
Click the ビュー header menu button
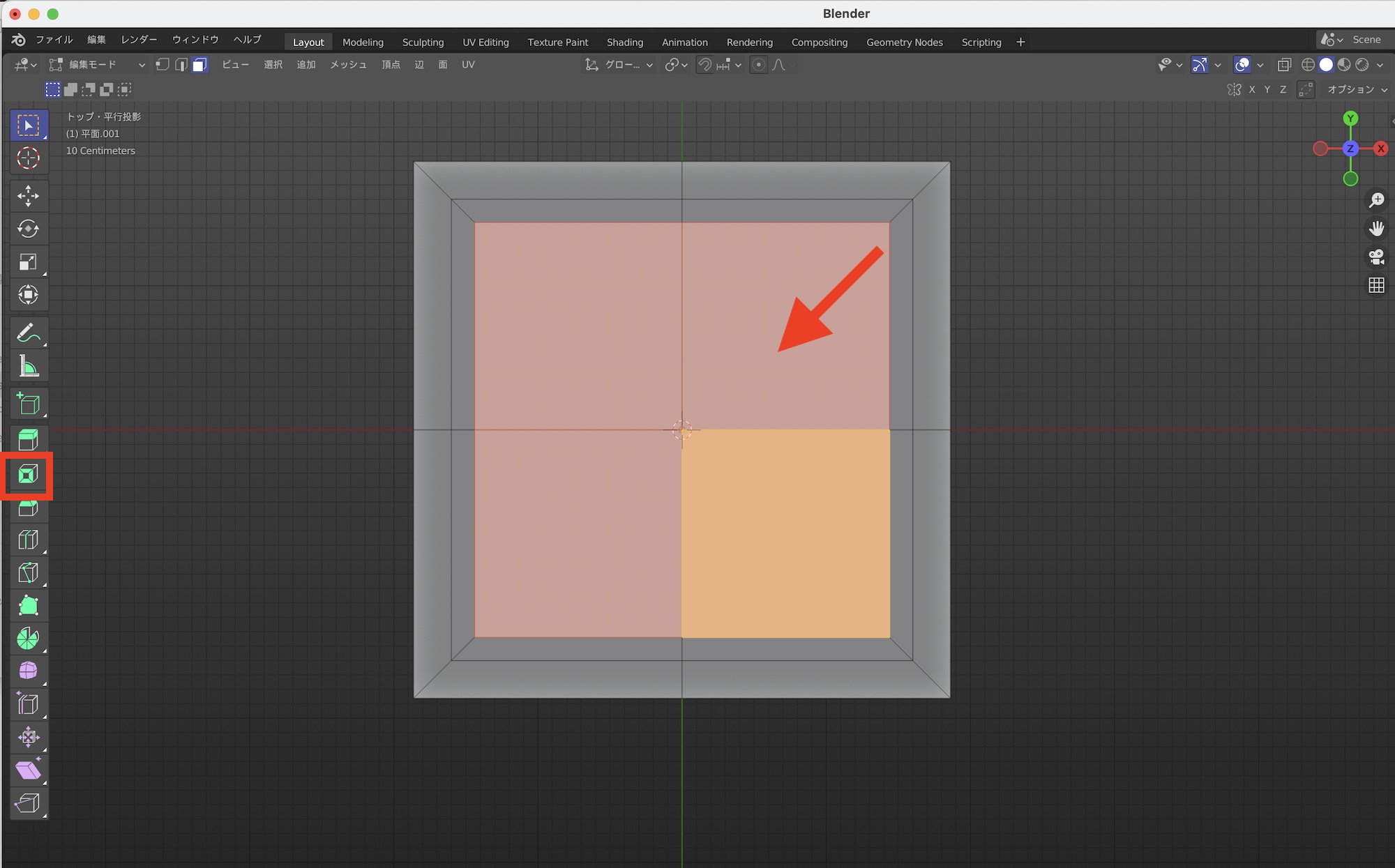point(235,65)
